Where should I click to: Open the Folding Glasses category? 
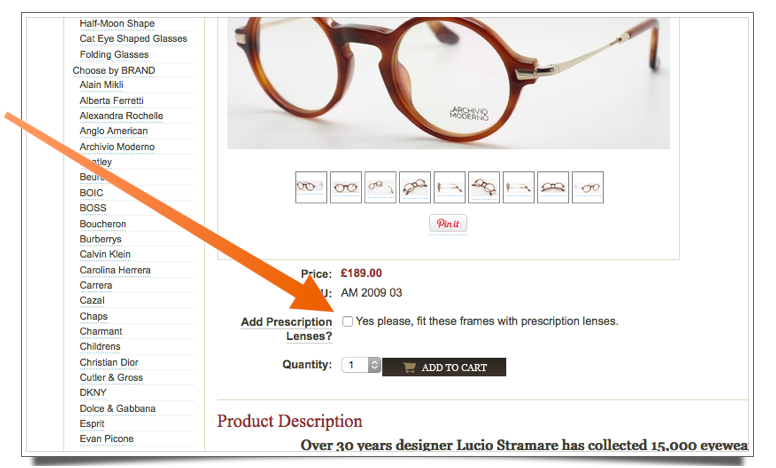coord(114,54)
